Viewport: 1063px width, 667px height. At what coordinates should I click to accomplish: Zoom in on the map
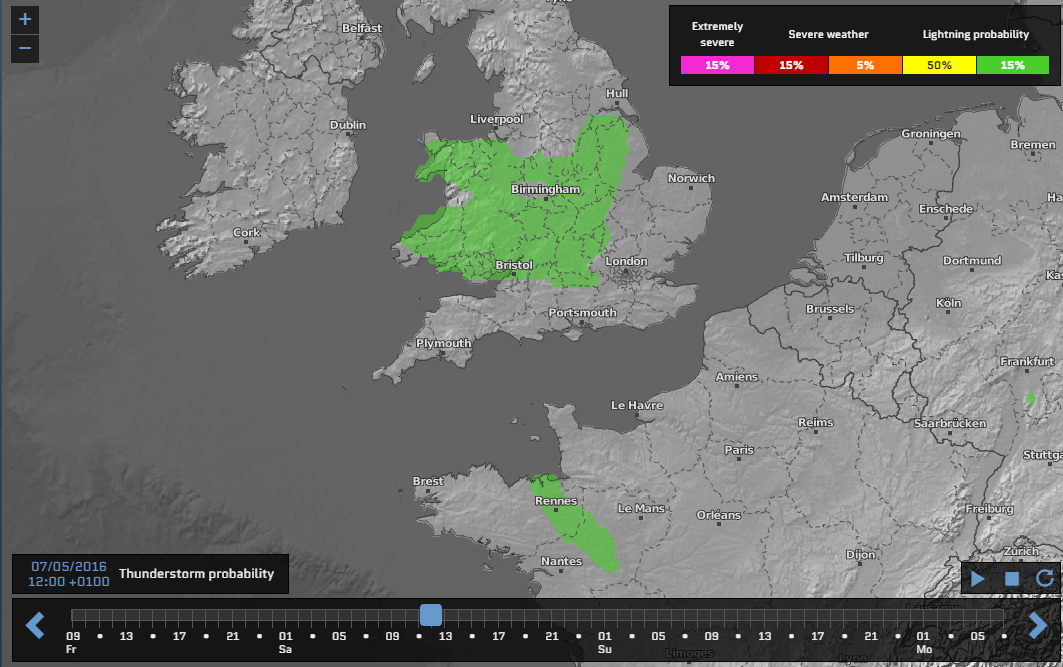click(x=24, y=17)
